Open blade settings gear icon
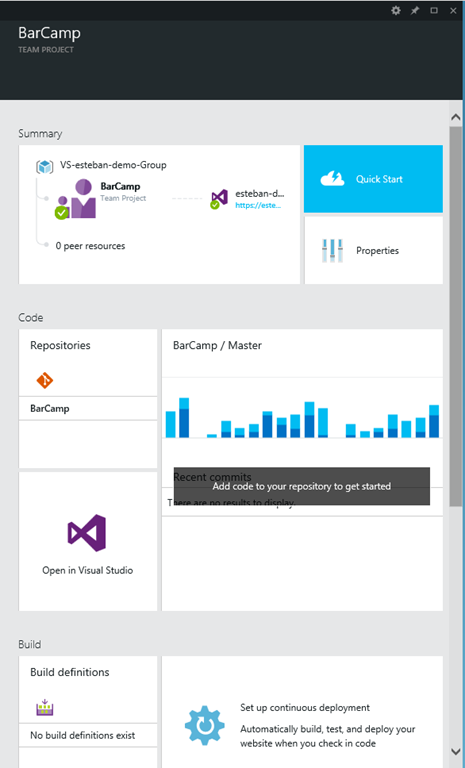 pos(396,10)
